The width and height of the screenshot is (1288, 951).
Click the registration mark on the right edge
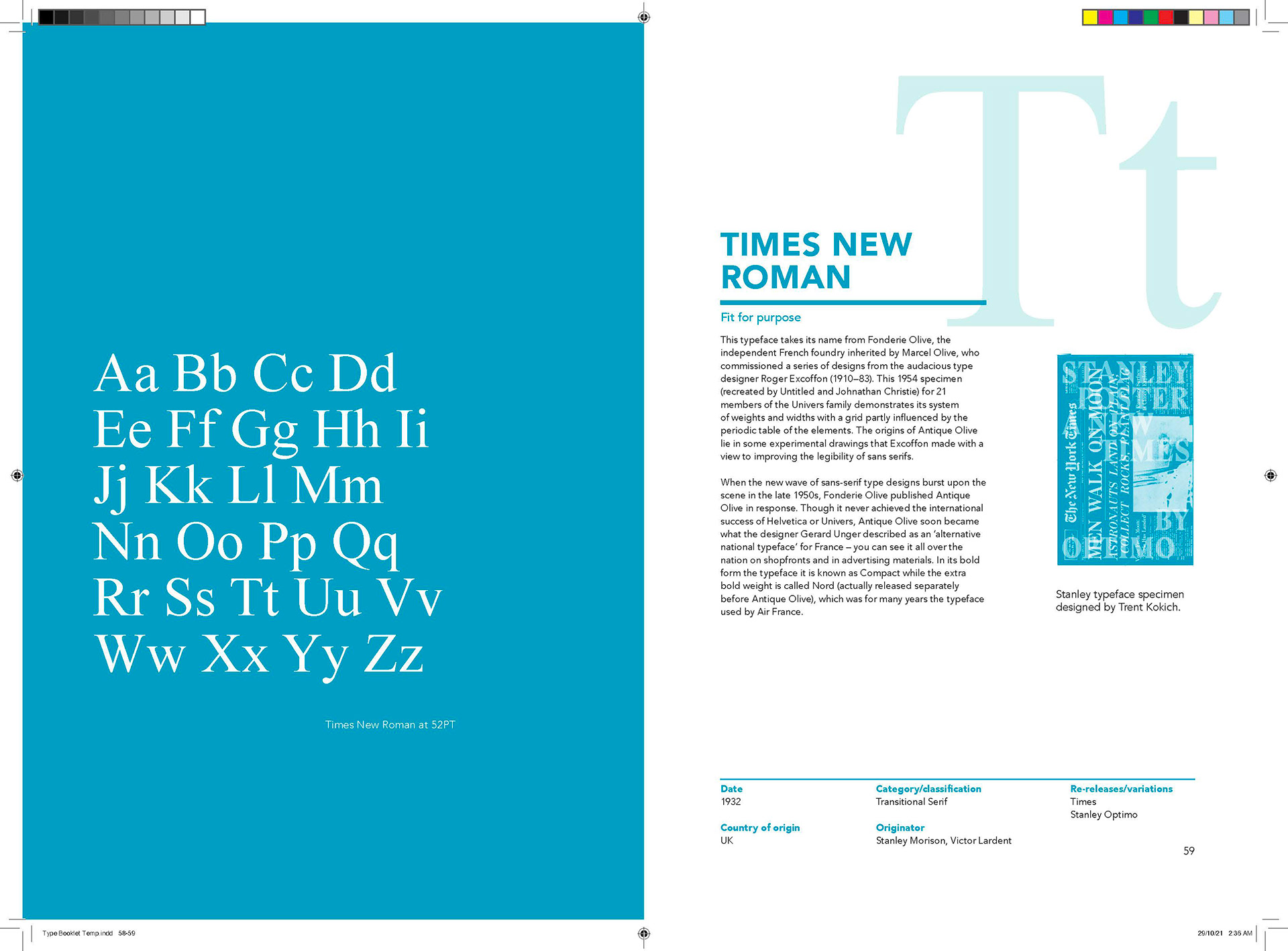[1271, 475]
